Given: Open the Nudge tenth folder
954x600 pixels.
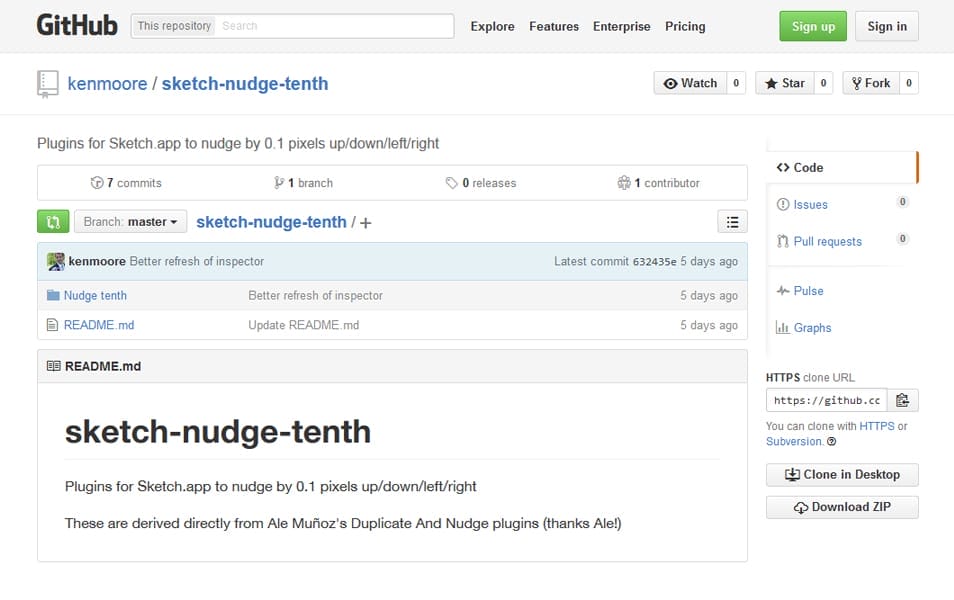Looking at the screenshot, I should click(96, 295).
